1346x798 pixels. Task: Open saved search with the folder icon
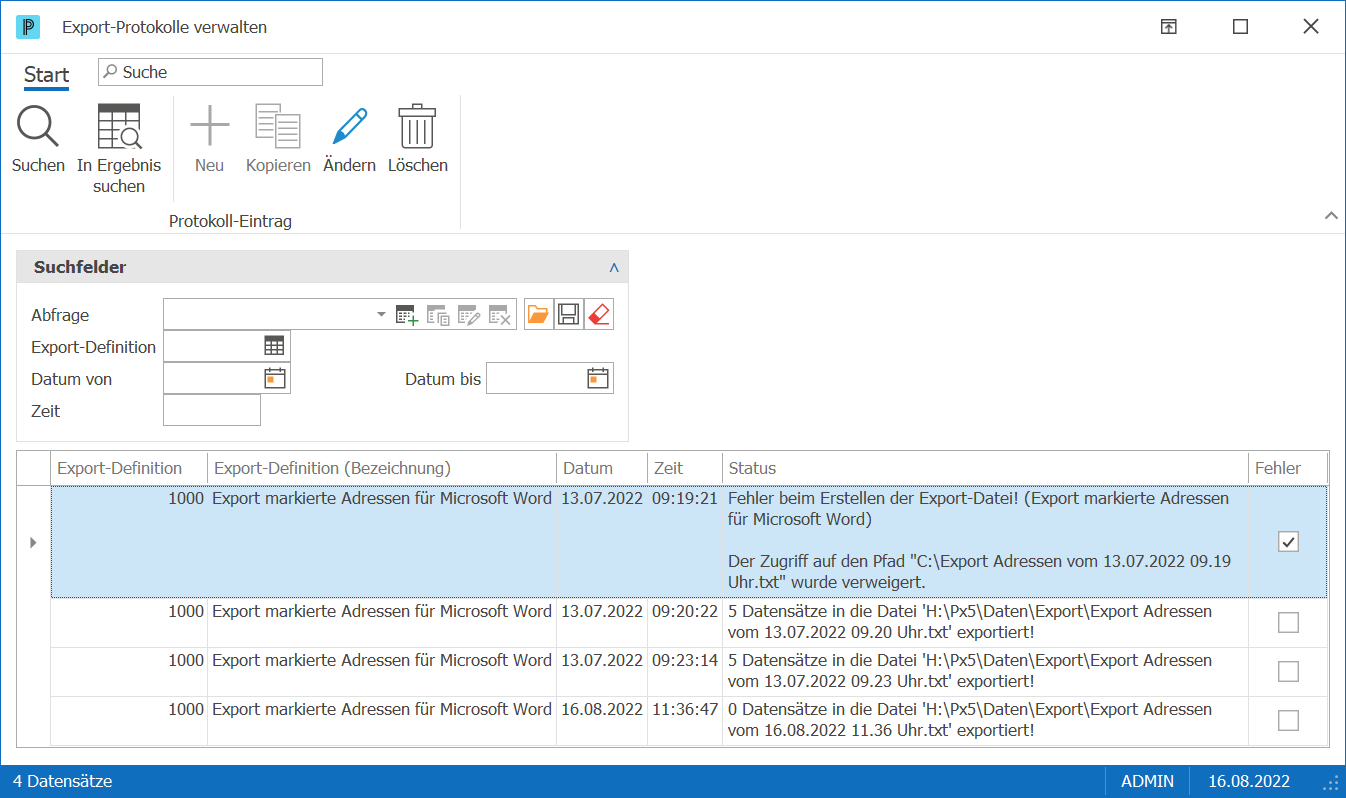coord(538,315)
